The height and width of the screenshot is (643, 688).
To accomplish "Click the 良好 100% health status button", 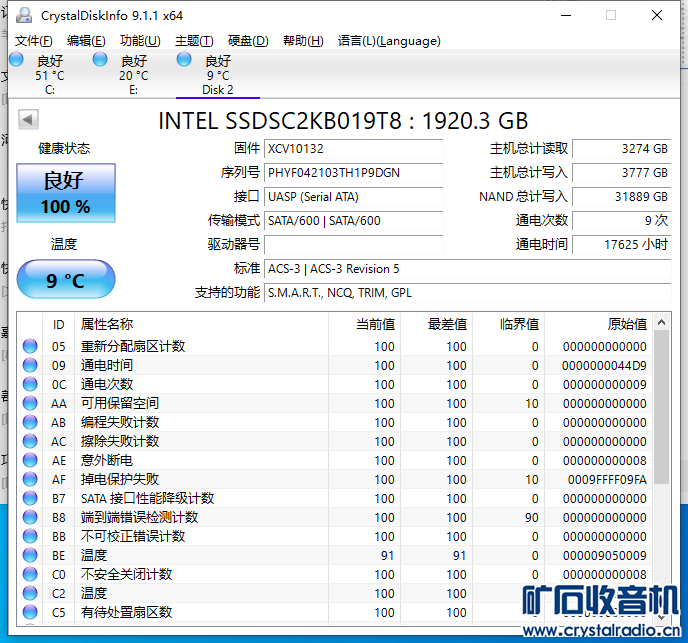I will coord(66,193).
